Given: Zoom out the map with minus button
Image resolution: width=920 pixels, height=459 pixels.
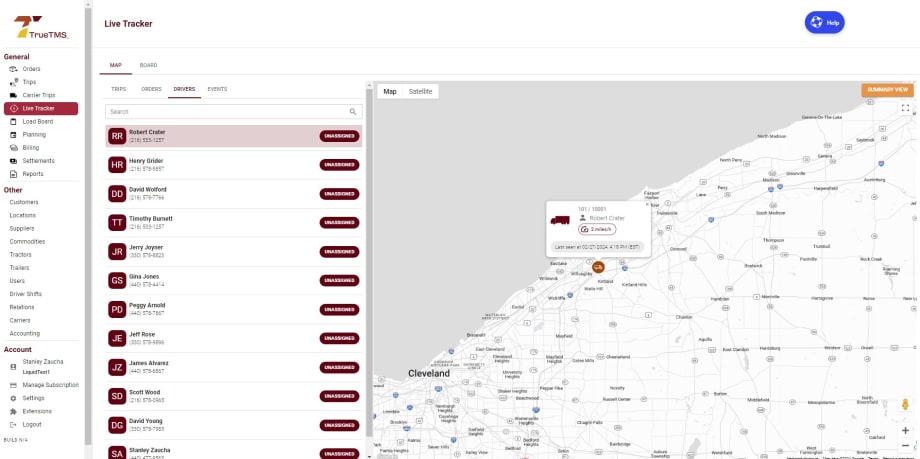Looking at the screenshot, I should (905, 445).
